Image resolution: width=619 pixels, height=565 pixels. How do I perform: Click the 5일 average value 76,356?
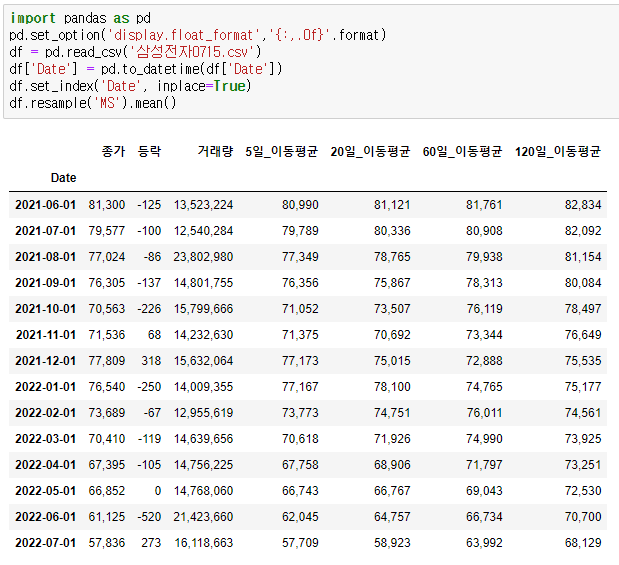point(300,283)
